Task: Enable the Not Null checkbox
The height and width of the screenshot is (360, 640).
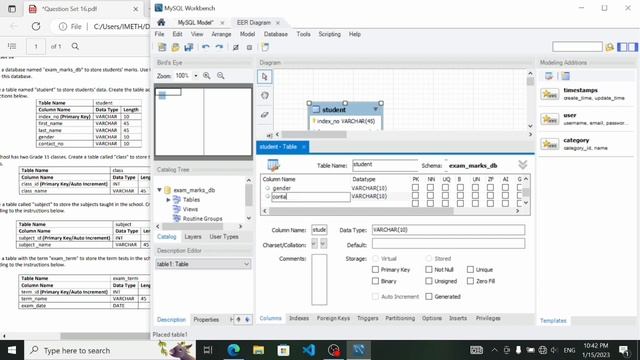Action: coord(429,269)
